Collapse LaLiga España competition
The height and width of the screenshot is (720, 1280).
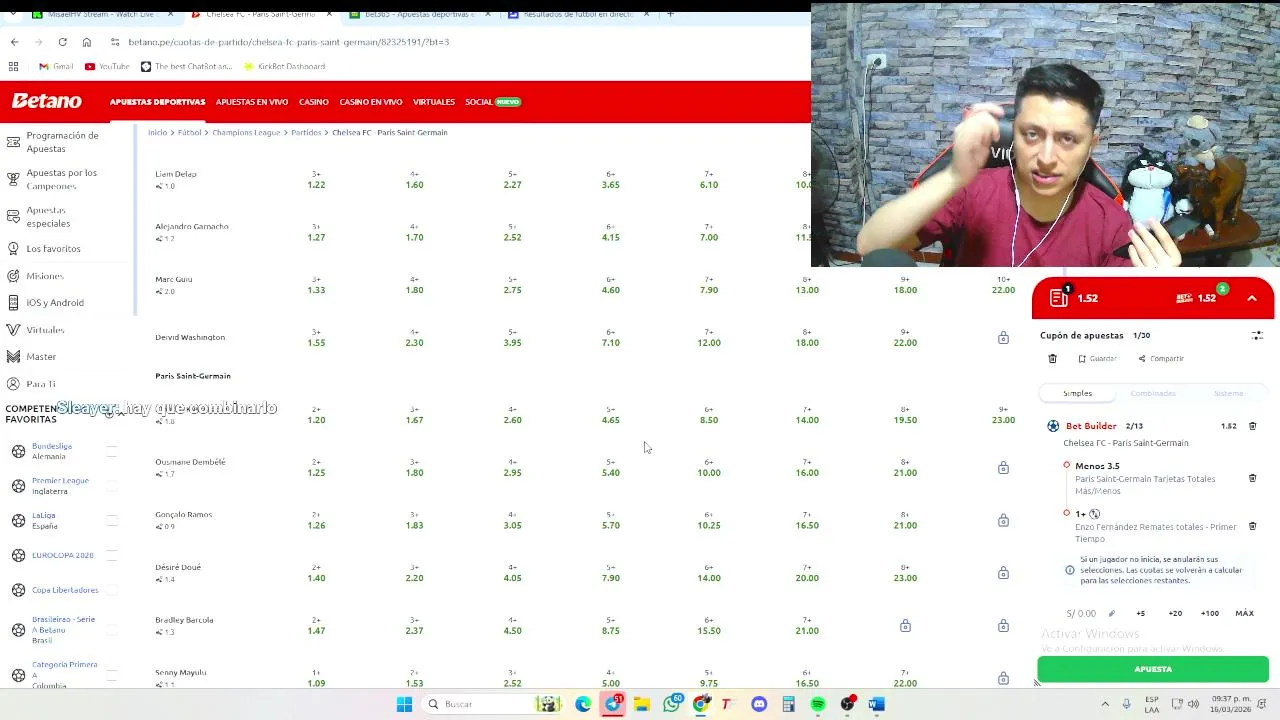[112, 520]
